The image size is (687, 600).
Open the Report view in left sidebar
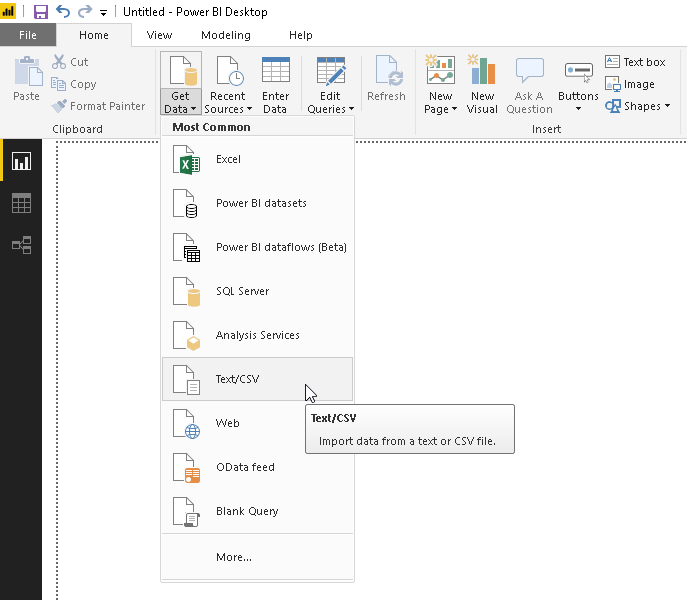point(21,161)
